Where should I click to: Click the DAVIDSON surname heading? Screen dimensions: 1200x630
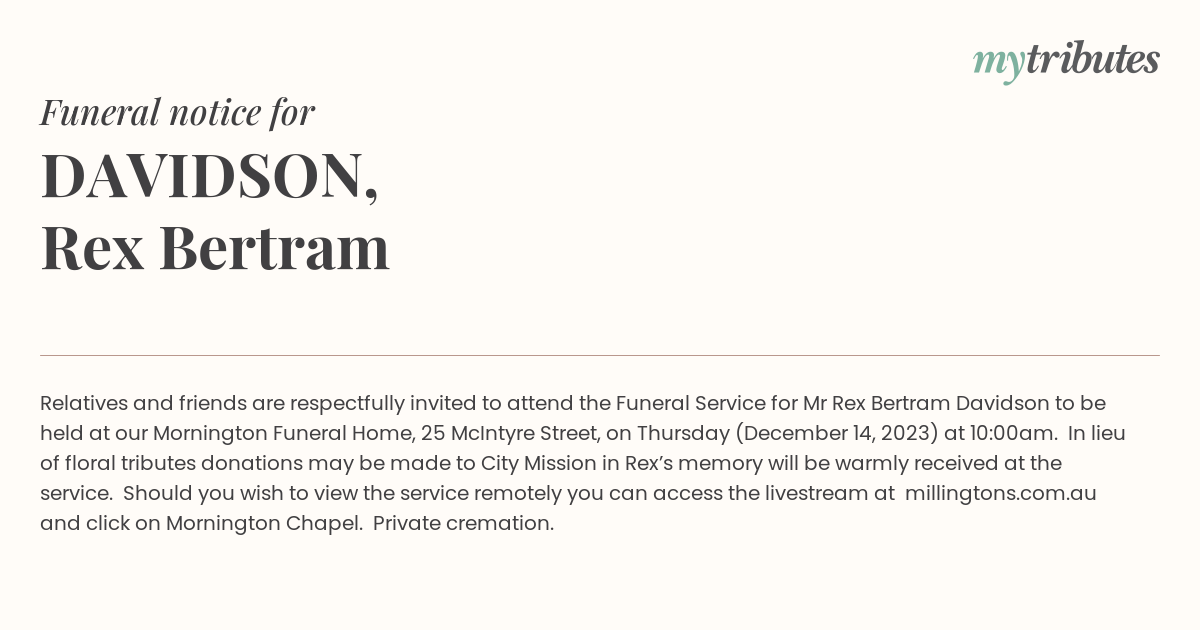210,176
